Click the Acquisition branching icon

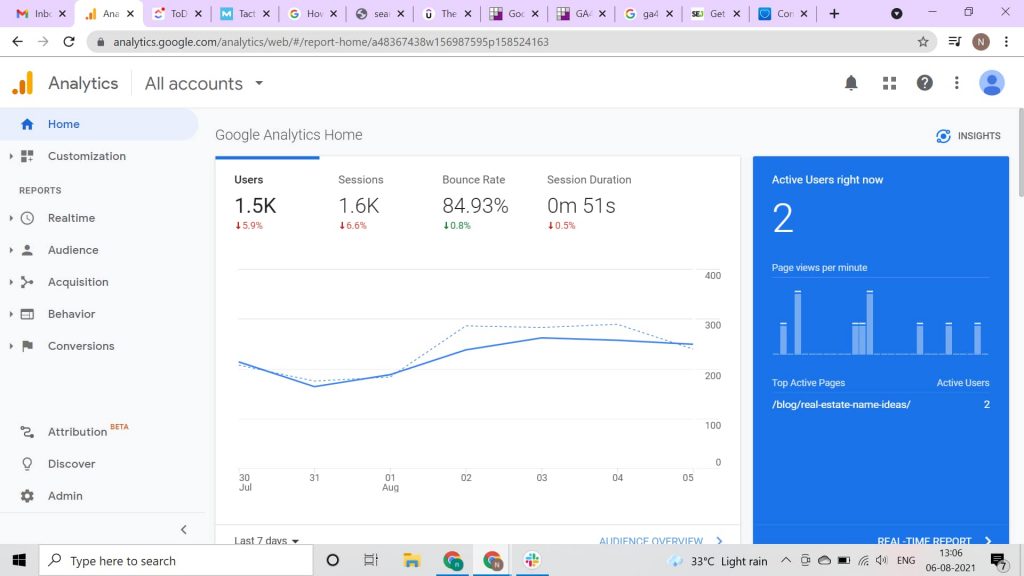coord(27,282)
